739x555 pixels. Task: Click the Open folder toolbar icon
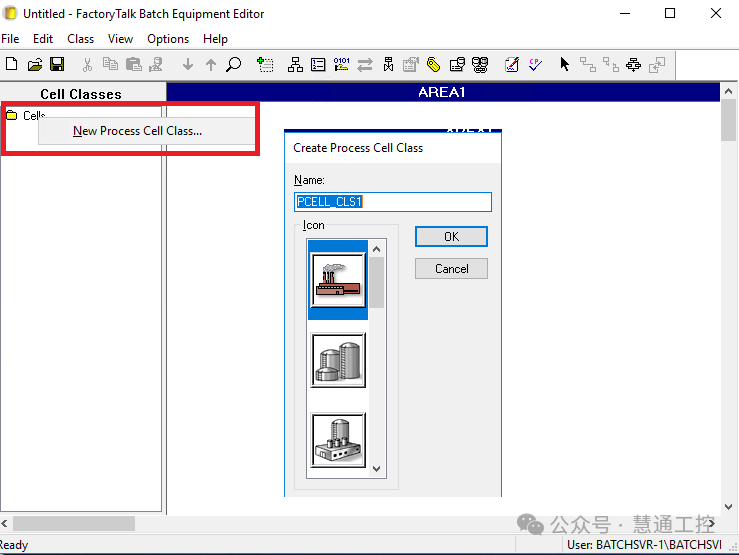pos(34,64)
